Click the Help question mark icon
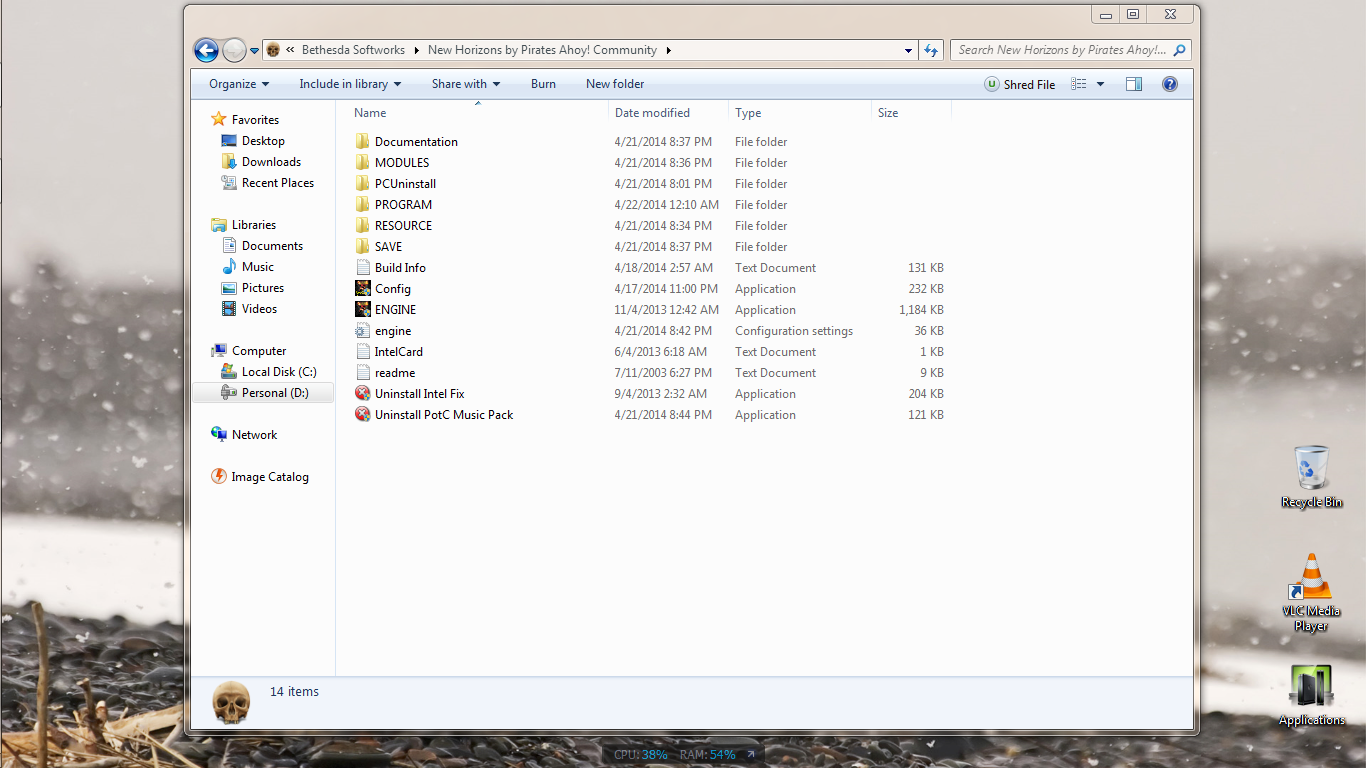 click(x=1169, y=85)
